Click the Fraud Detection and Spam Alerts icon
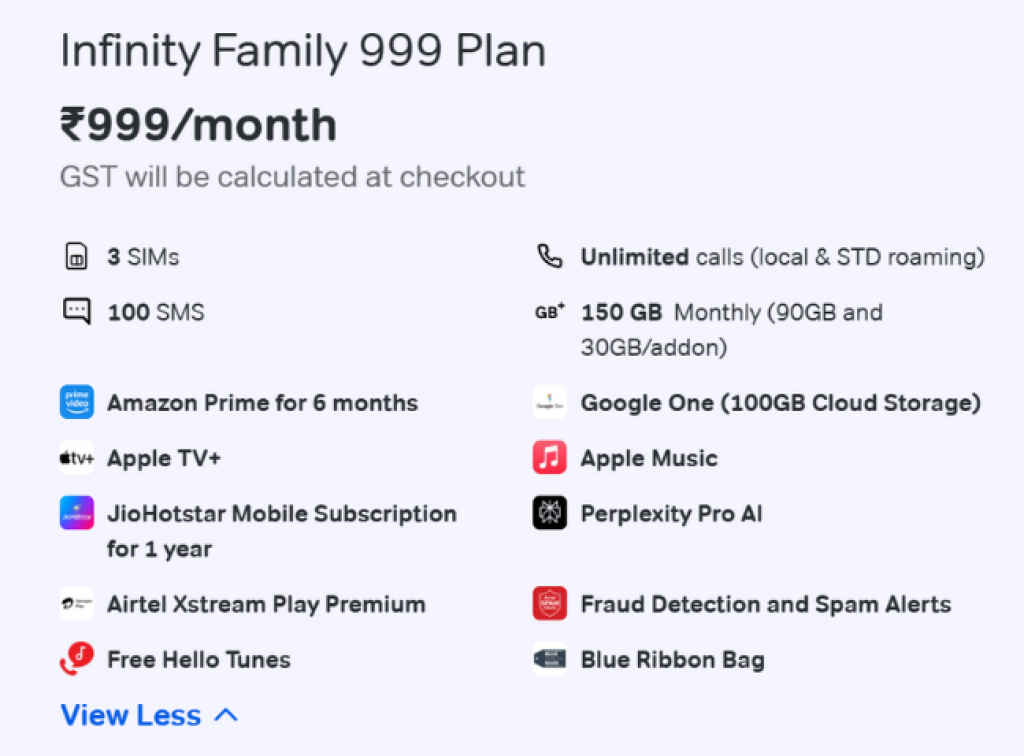Viewport: 1024px width, 756px height. click(549, 604)
